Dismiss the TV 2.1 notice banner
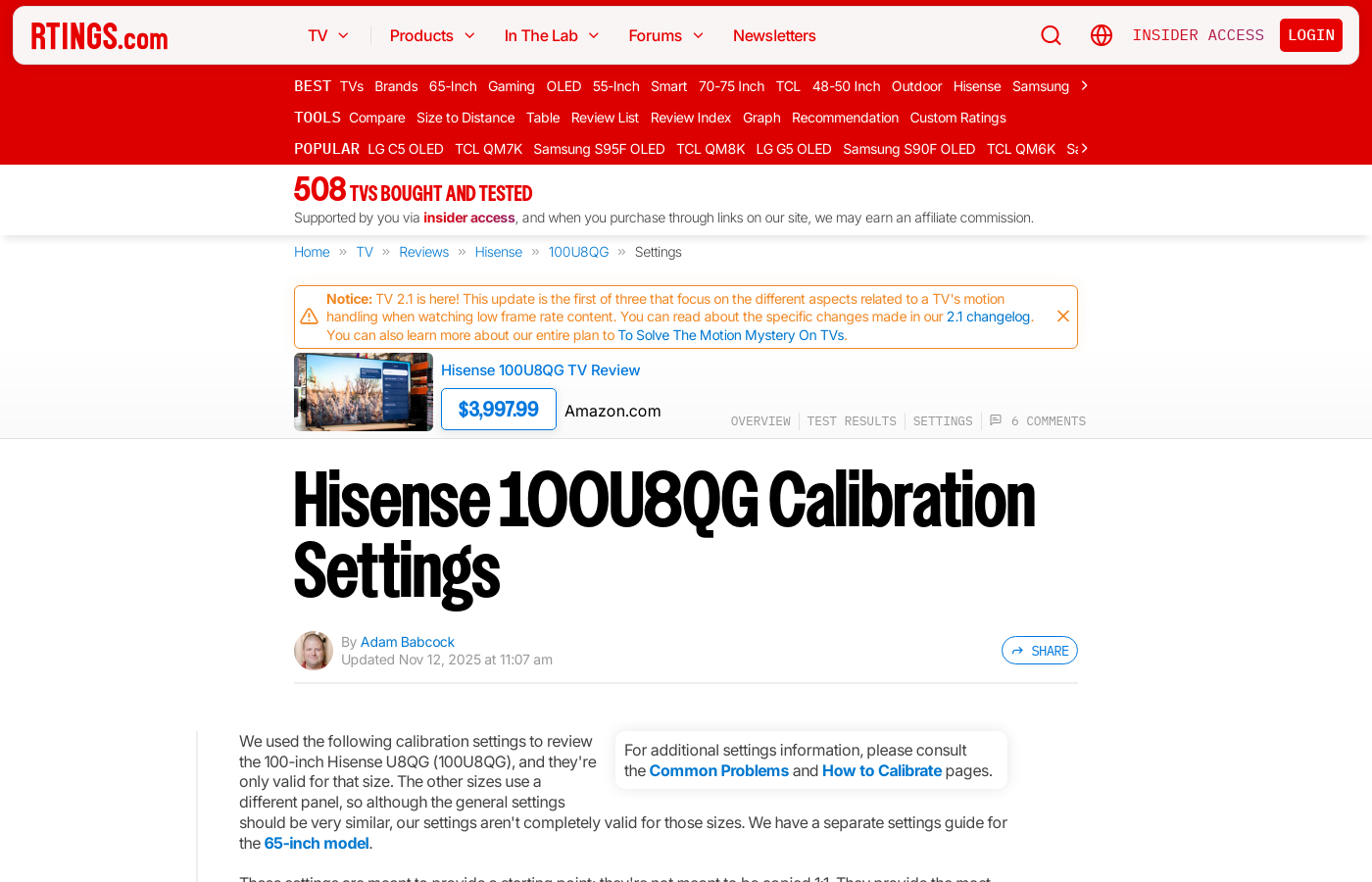 (x=1062, y=317)
